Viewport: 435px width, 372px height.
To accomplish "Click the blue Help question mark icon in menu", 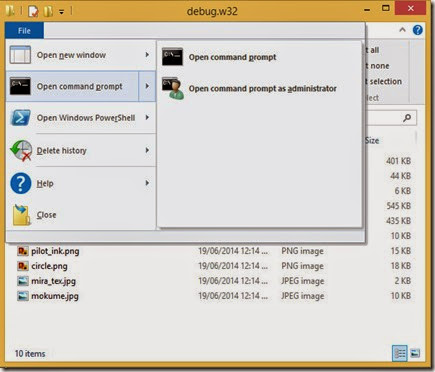I will tap(21, 183).
